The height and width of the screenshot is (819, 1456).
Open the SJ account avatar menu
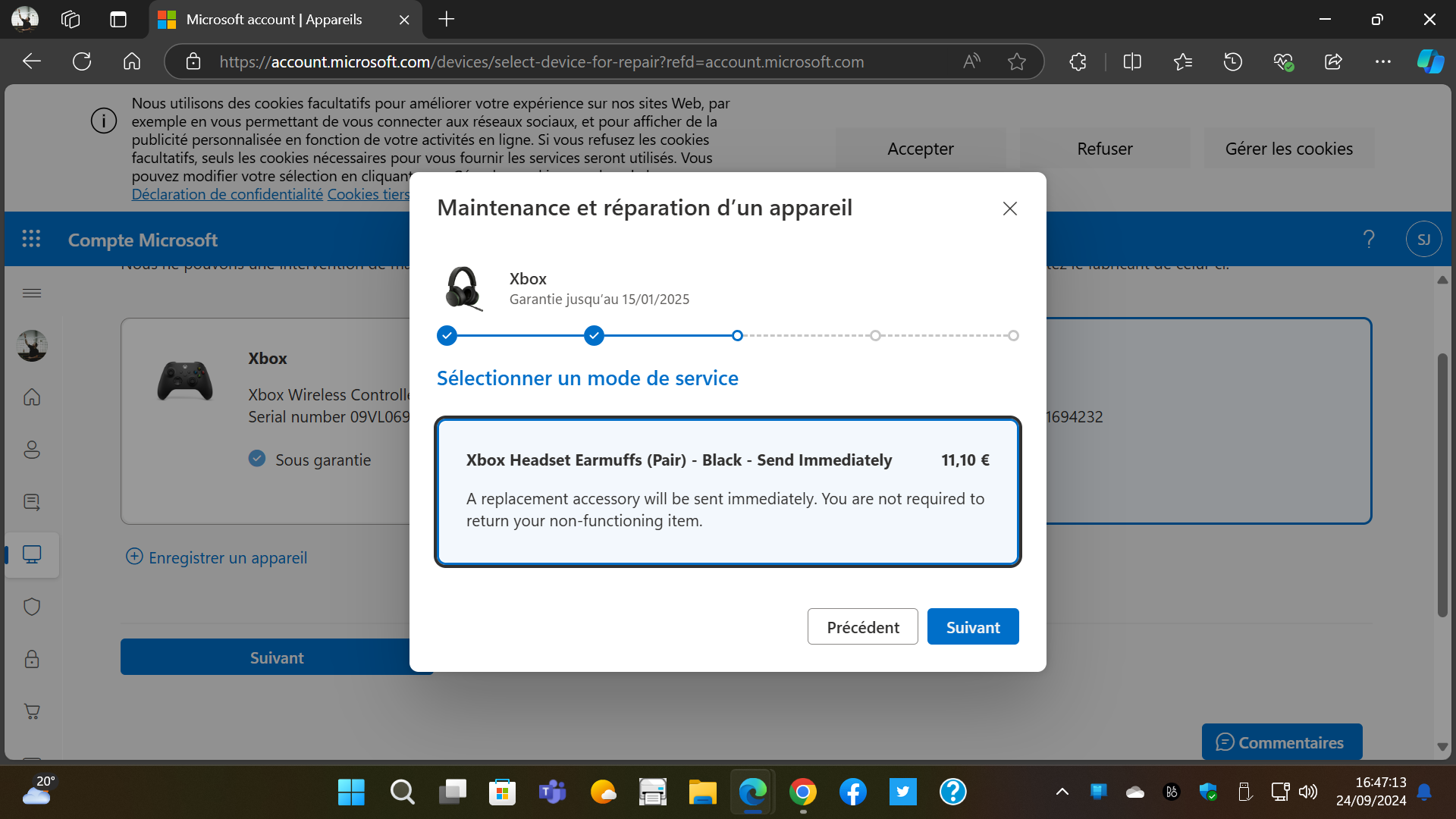pos(1423,240)
